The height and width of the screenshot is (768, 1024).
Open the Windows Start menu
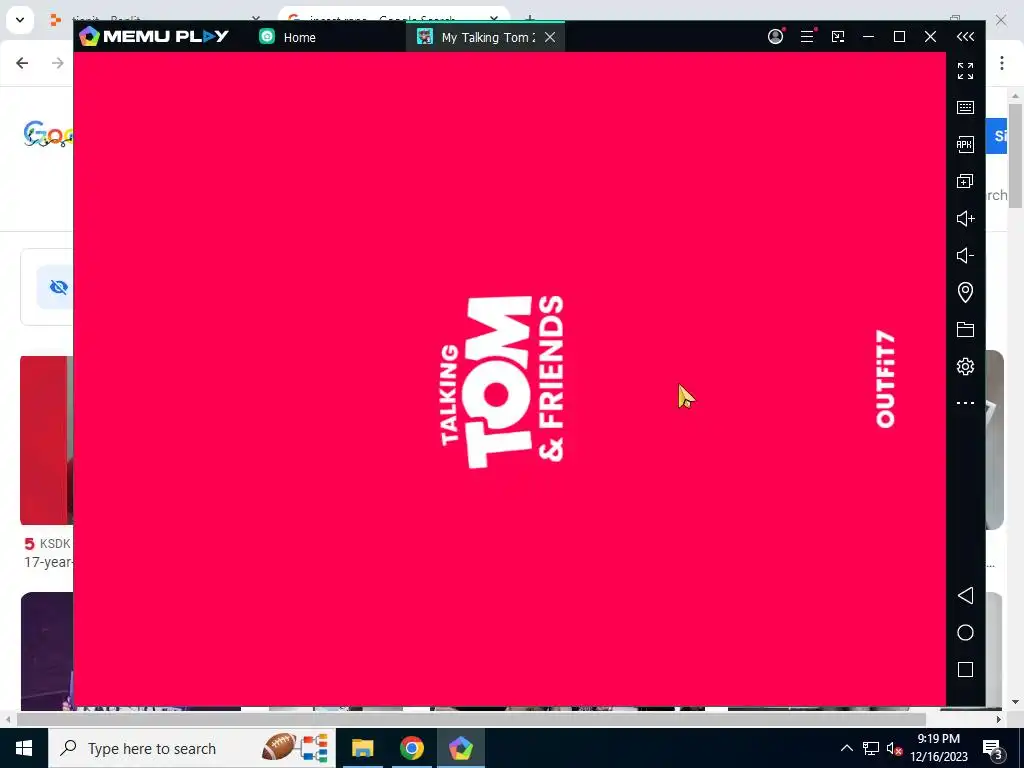point(24,748)
